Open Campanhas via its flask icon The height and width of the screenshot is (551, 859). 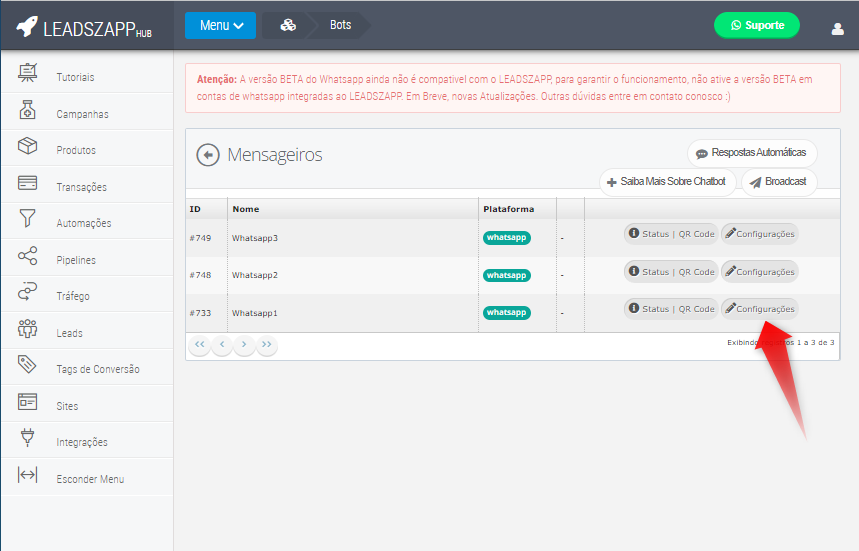click(28, 111)
